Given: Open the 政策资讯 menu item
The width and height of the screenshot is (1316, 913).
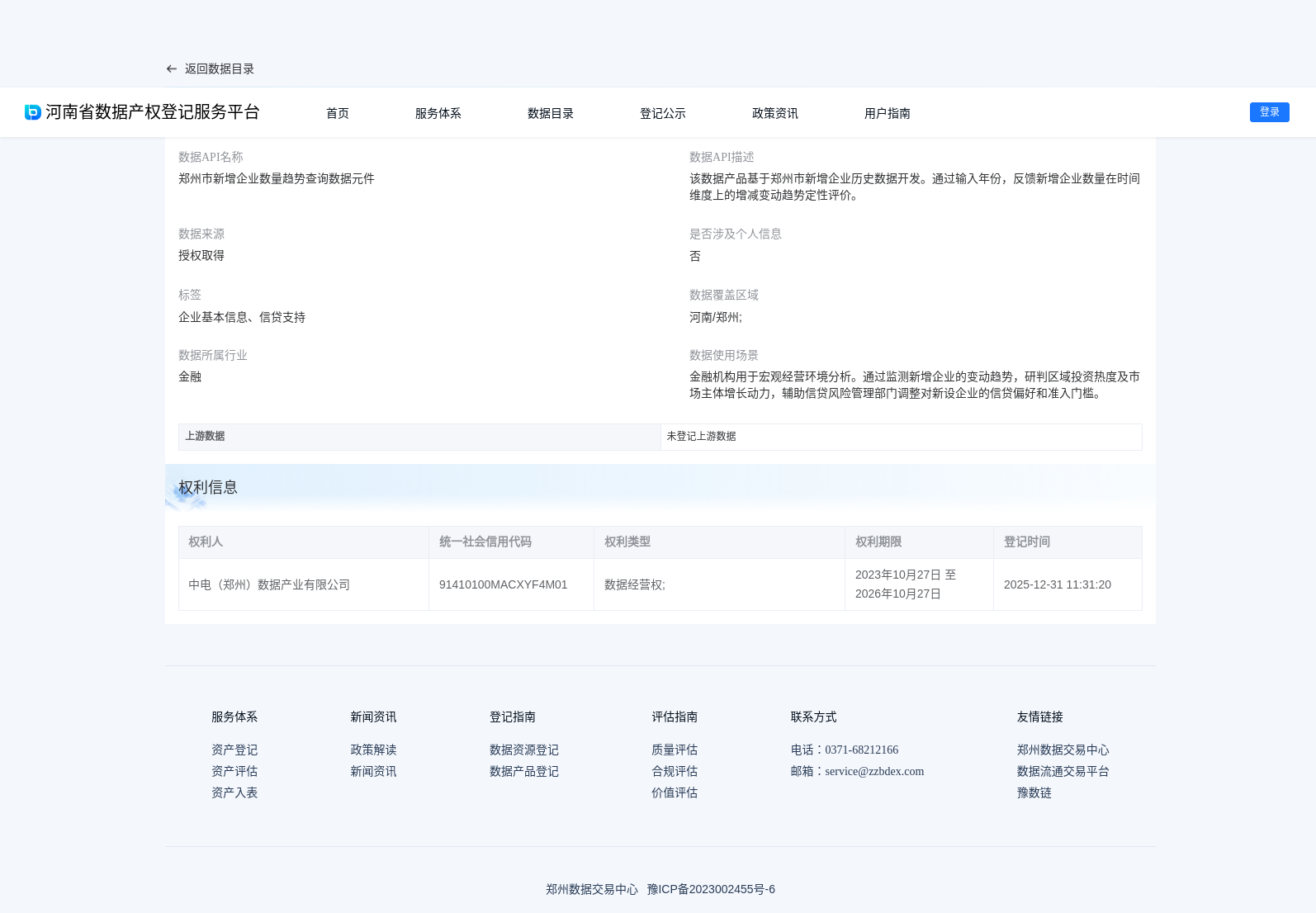Looking at the screenshot, I should pos(775,113).
